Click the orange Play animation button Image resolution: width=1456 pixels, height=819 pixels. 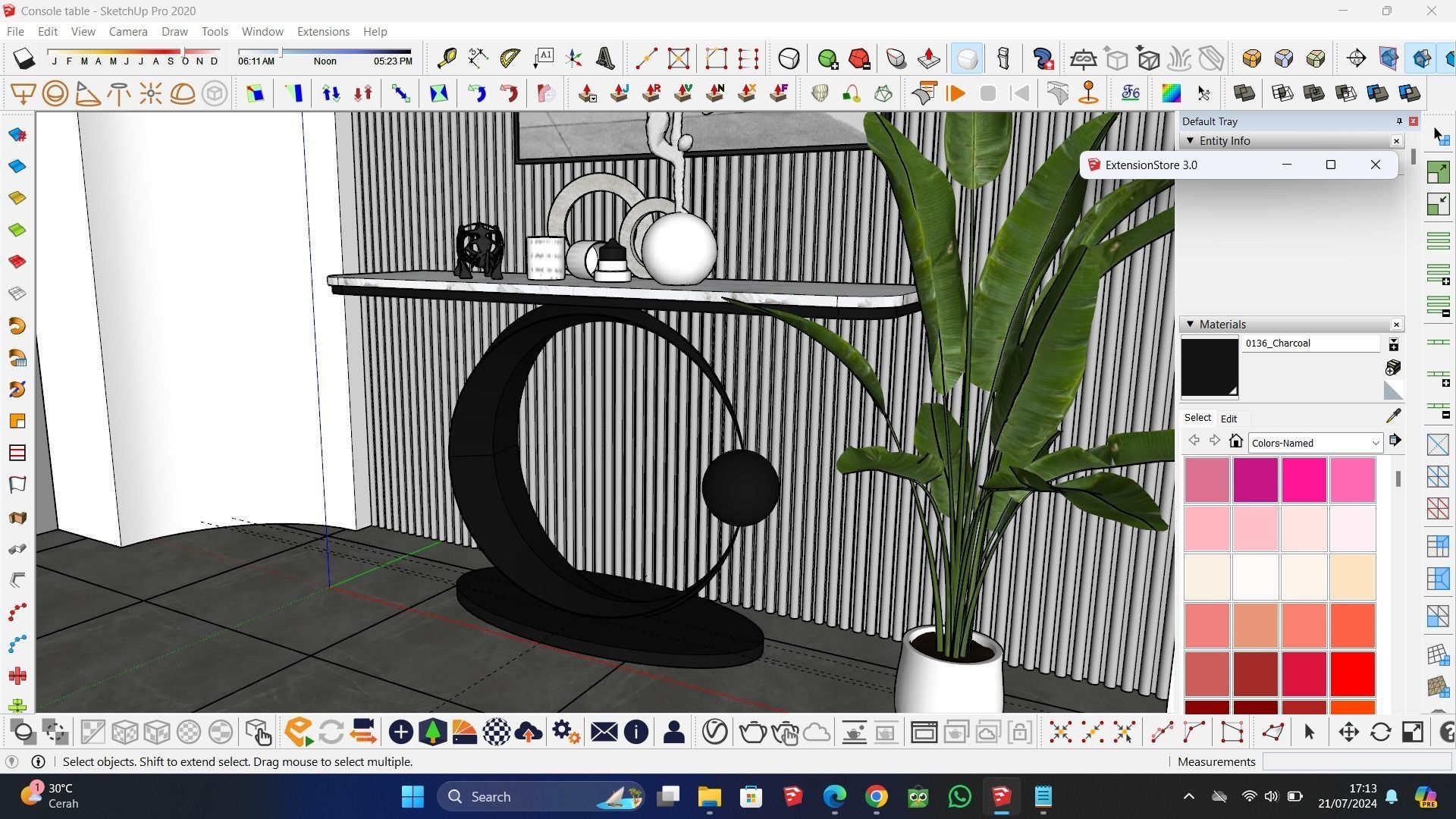(955, 93)
